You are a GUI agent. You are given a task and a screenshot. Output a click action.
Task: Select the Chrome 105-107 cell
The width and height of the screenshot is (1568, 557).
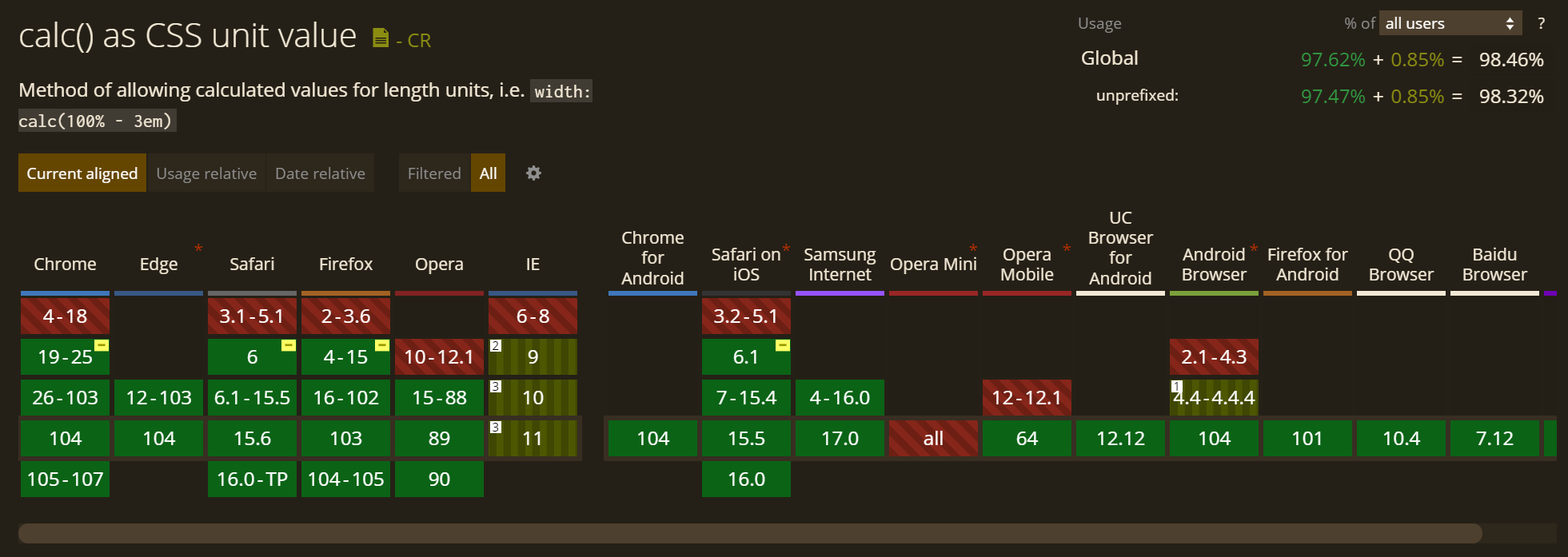pos(65,479)
